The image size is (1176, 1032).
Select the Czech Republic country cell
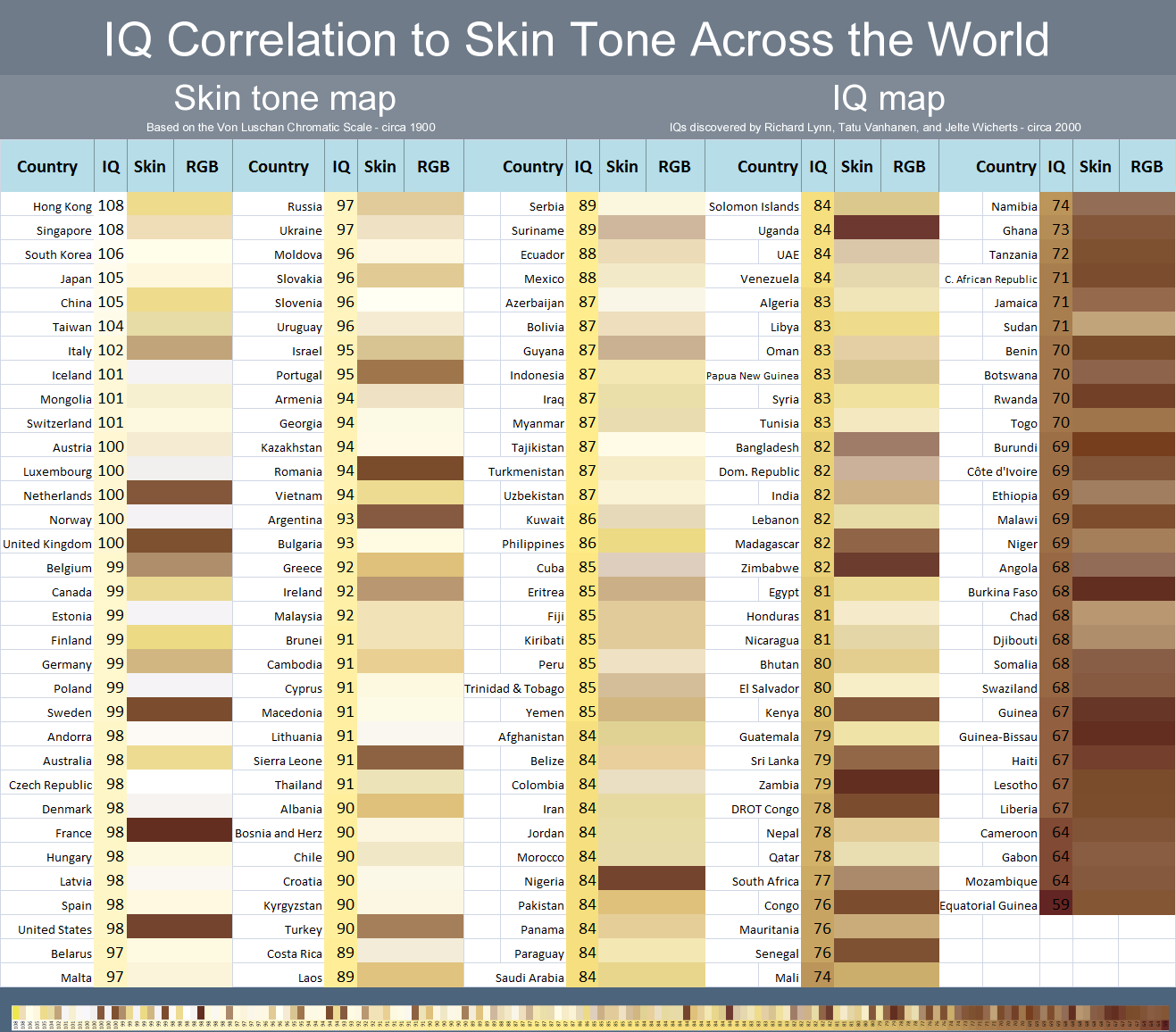click(x=47, y=785)
